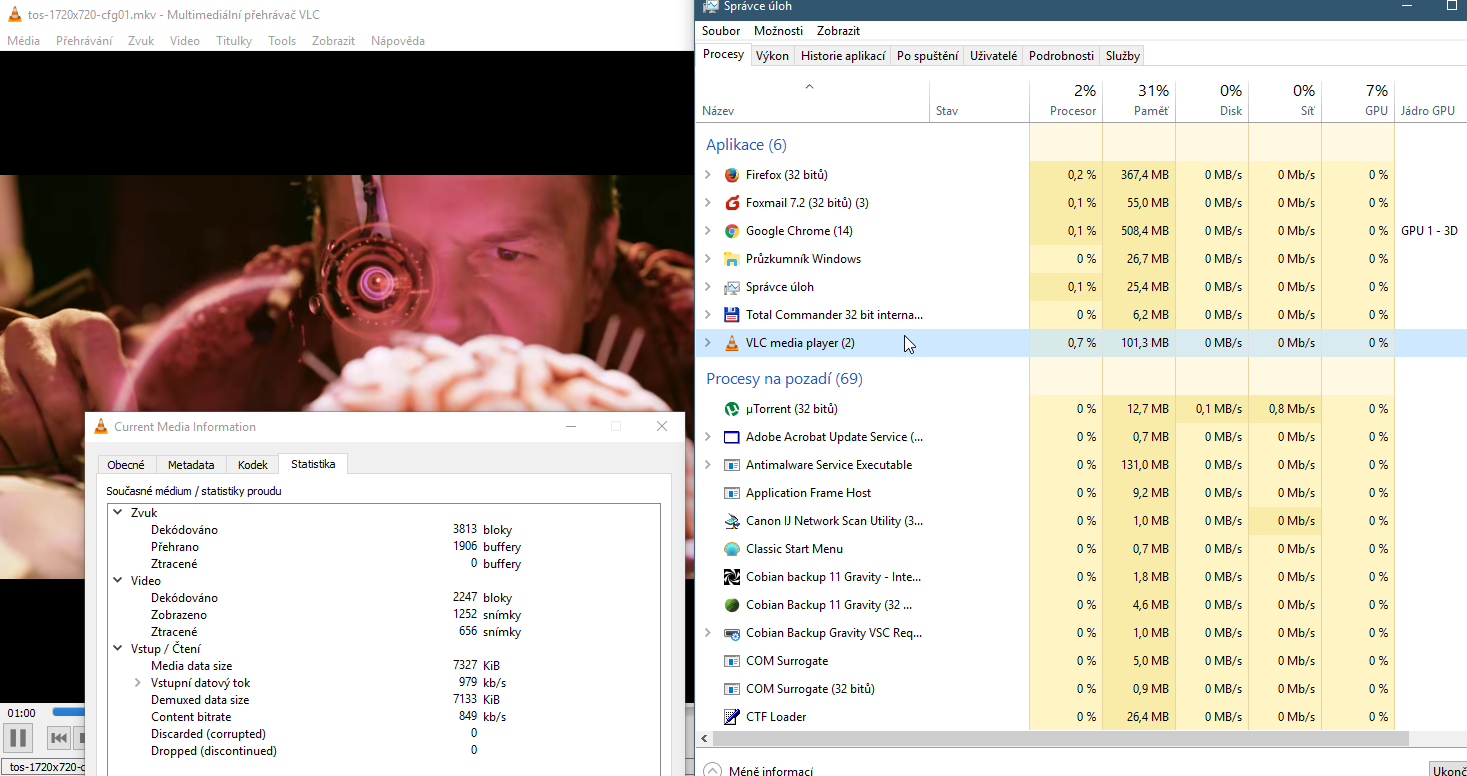Viewport: 1467px width, 776px height.
Task: Open the Metadata tab in Media Information
Action: tap(191, 465)
